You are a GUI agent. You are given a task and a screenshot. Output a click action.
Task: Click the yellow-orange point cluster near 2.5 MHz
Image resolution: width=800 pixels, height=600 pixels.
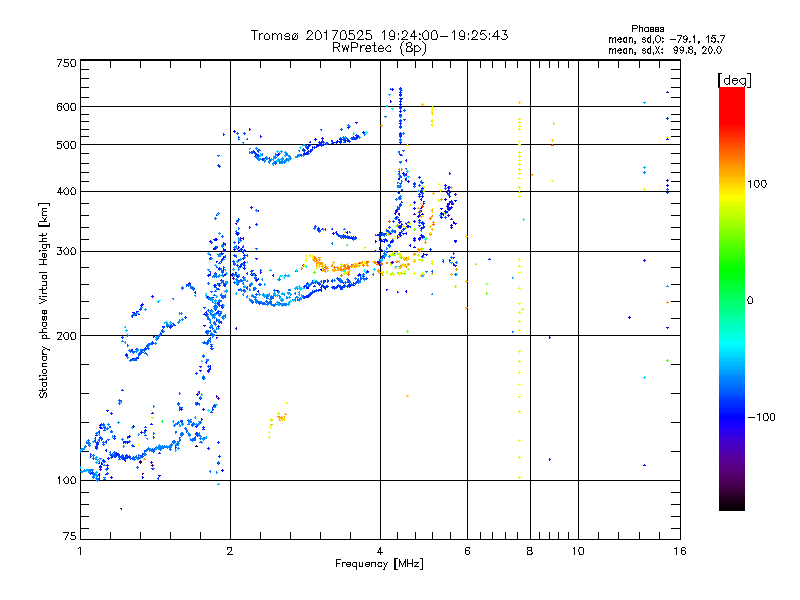[278, 419]
